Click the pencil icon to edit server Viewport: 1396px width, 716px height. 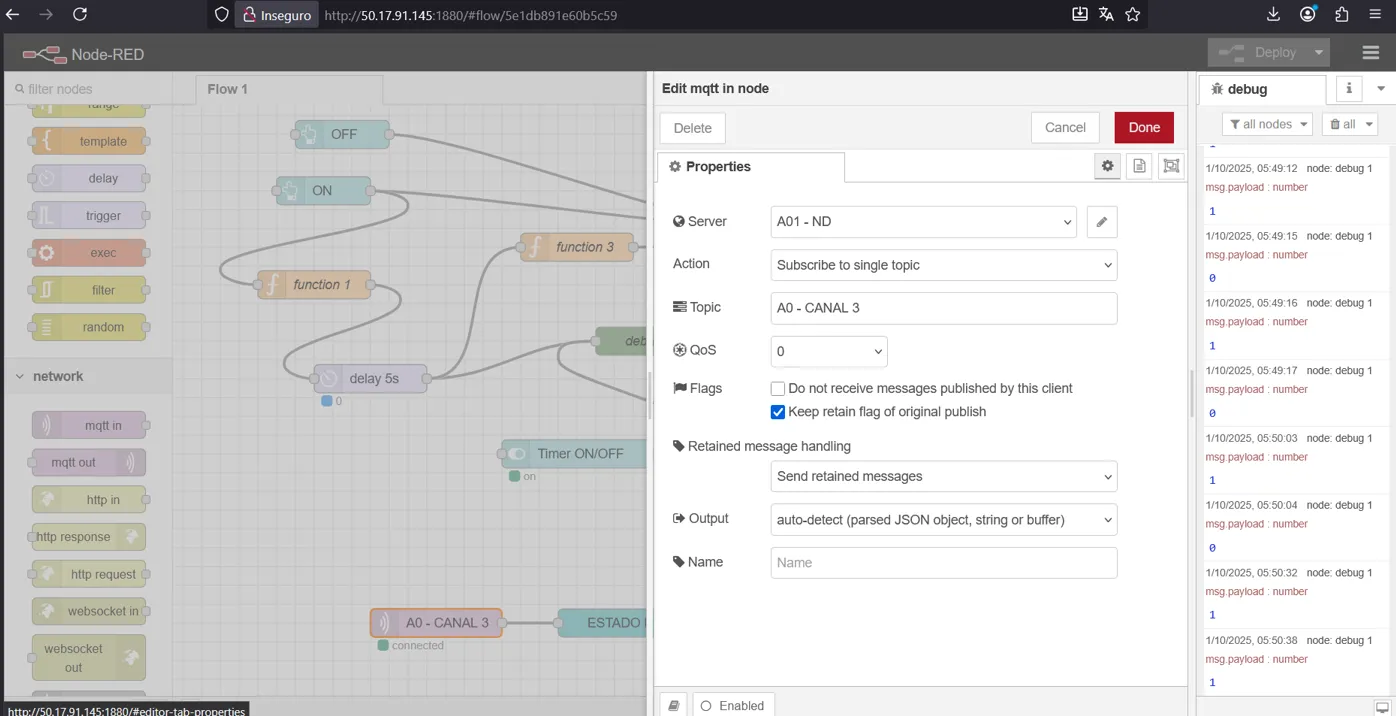(x=1101, y=222)
